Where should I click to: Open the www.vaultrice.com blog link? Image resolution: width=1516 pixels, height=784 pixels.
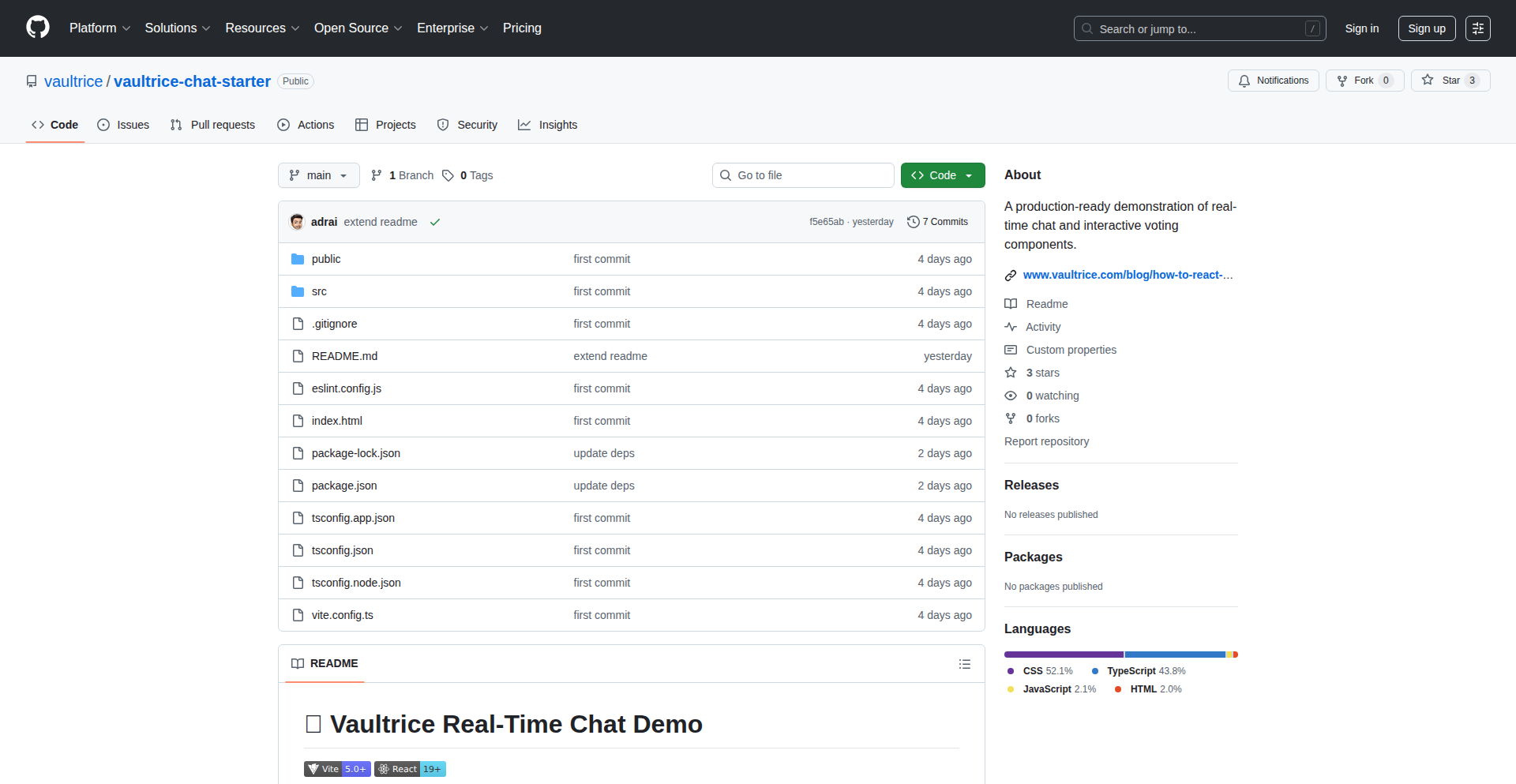1127,275
